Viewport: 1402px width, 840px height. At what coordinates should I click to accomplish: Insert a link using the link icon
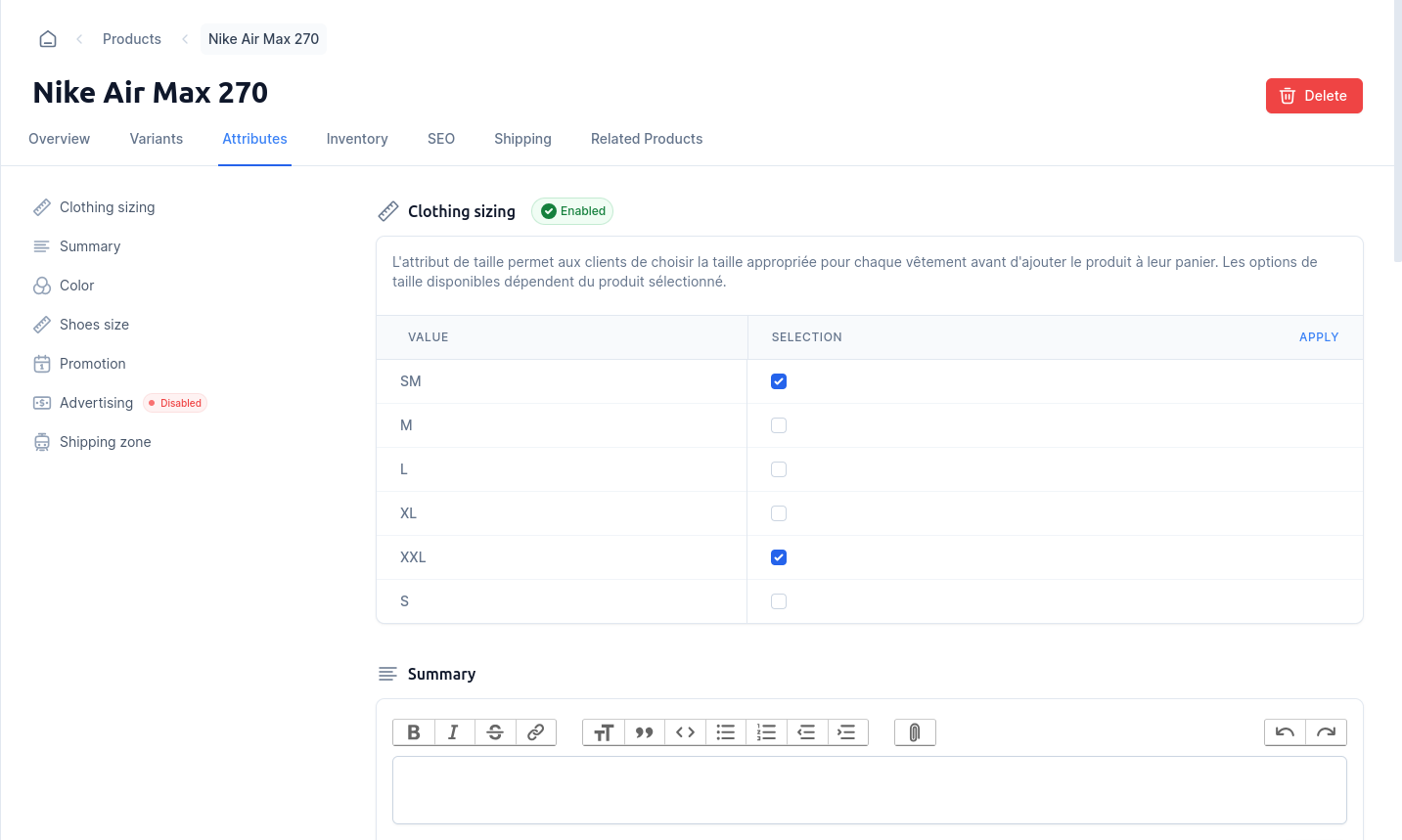click(x=536, y=732)
